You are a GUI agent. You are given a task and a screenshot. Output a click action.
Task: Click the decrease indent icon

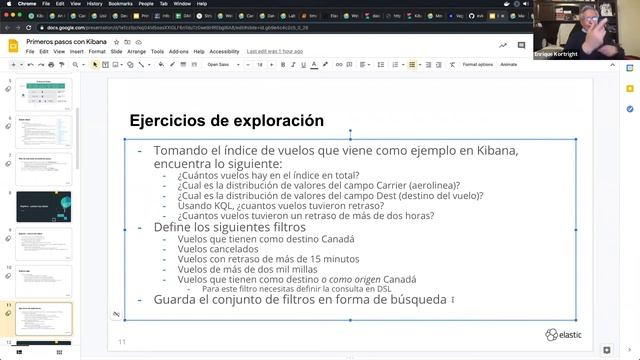click(x=428, y=64)
